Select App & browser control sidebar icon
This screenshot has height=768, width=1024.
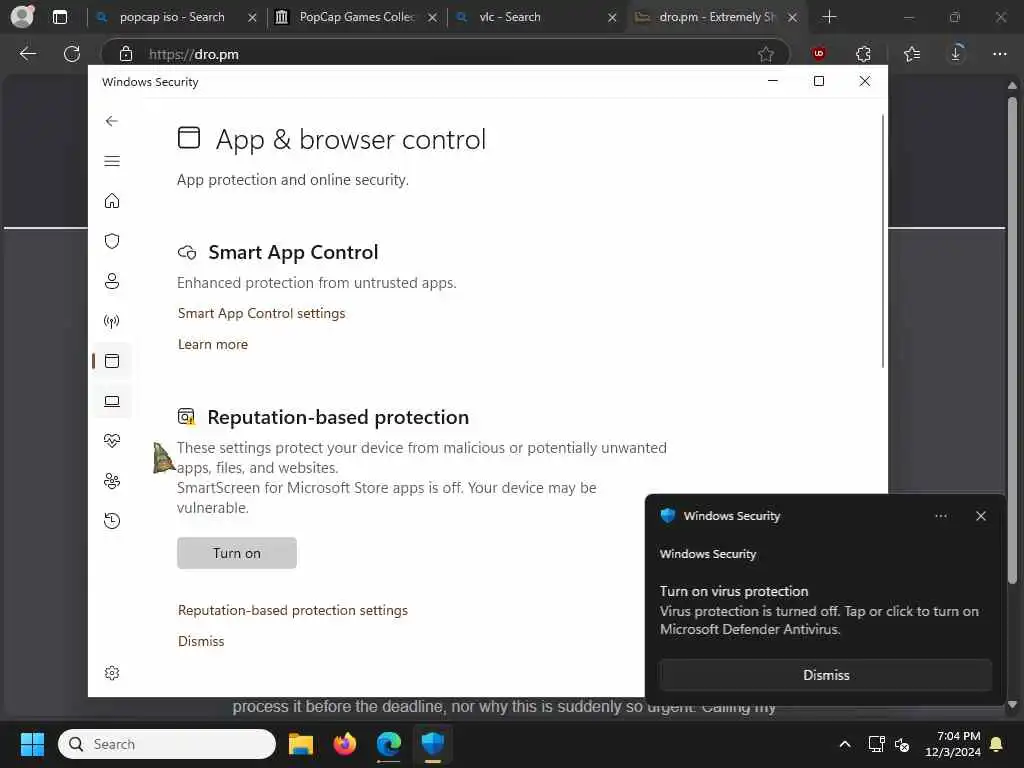(112, 360)
